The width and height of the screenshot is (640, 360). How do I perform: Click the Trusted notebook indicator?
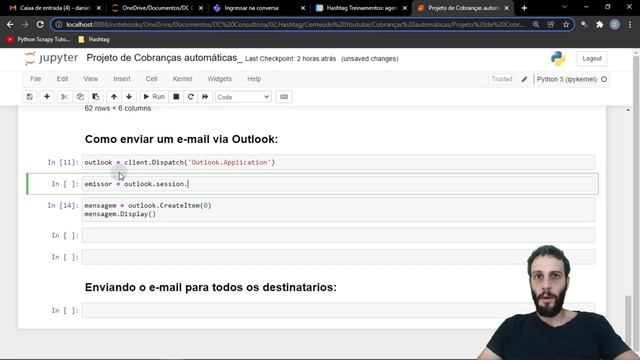pyautogui.click(x=502, y=79)
